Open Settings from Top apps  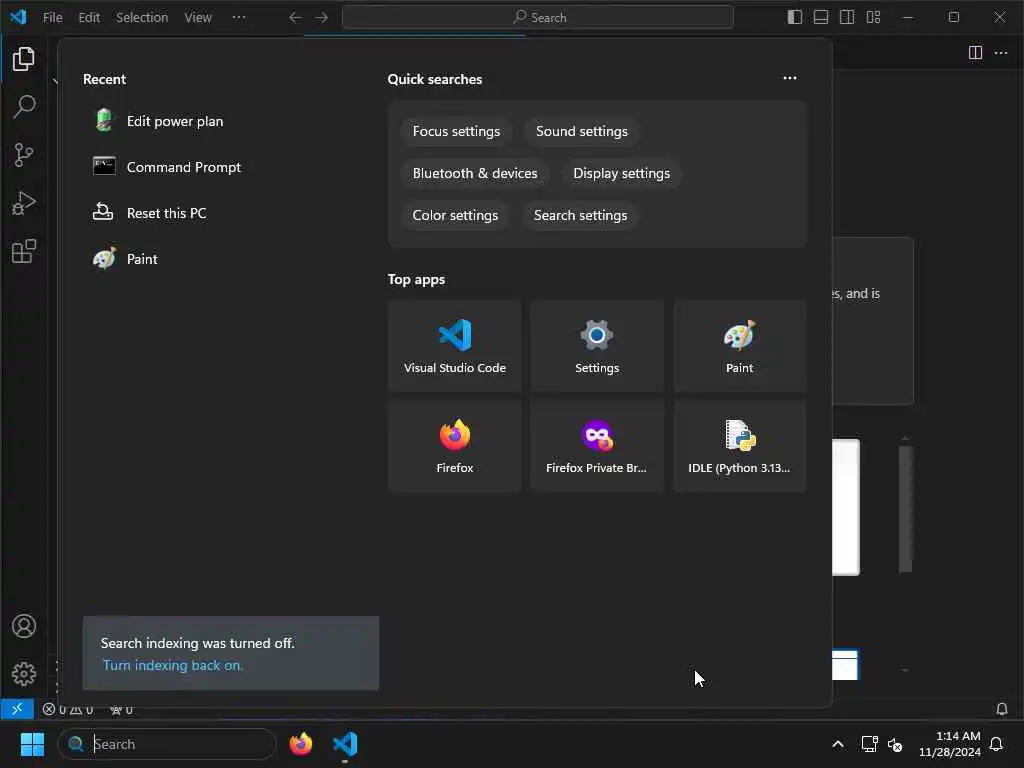597,346
